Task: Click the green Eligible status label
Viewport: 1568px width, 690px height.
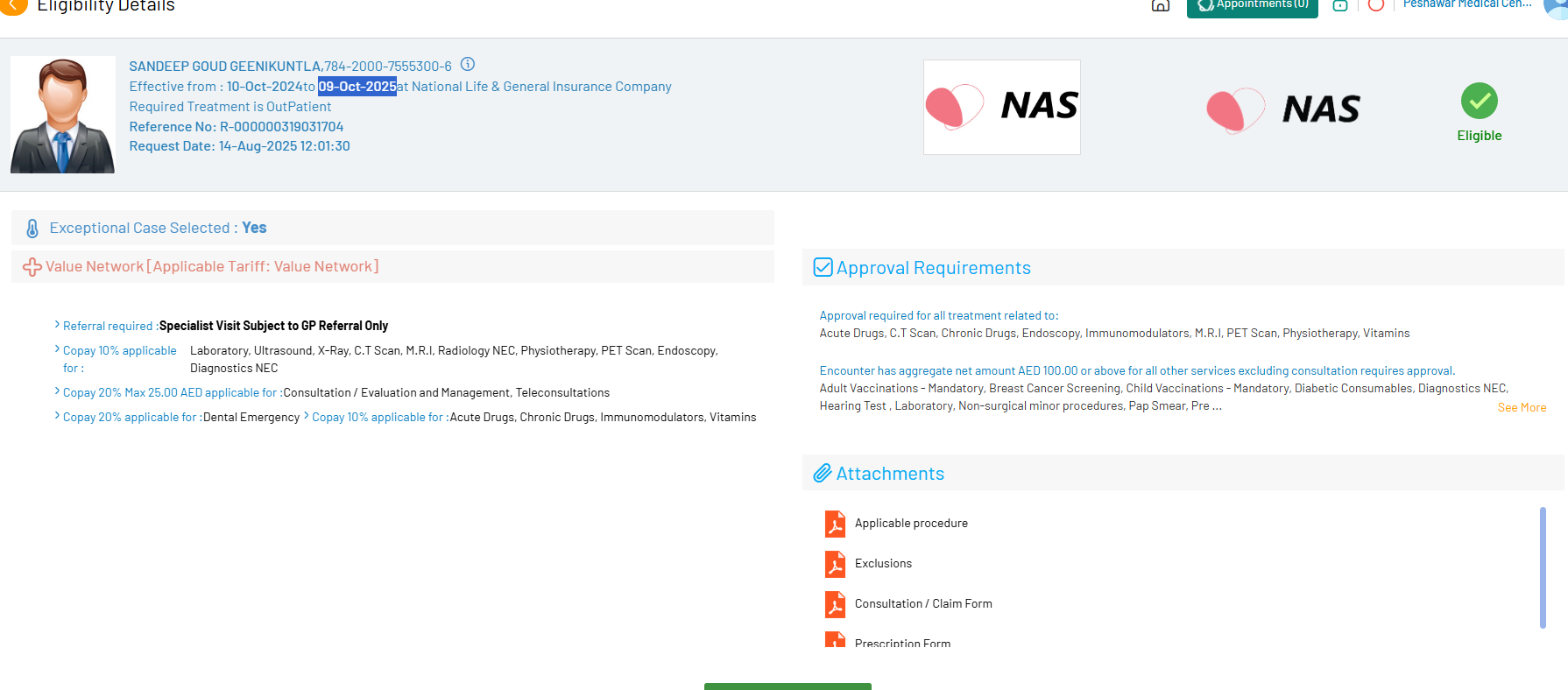Action: 1480,136
